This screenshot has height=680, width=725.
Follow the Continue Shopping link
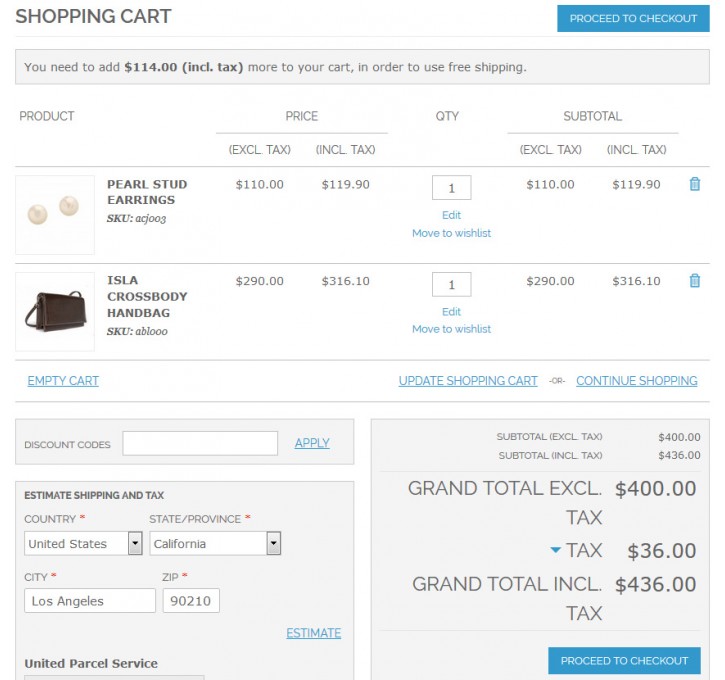(x=637, y=381)
